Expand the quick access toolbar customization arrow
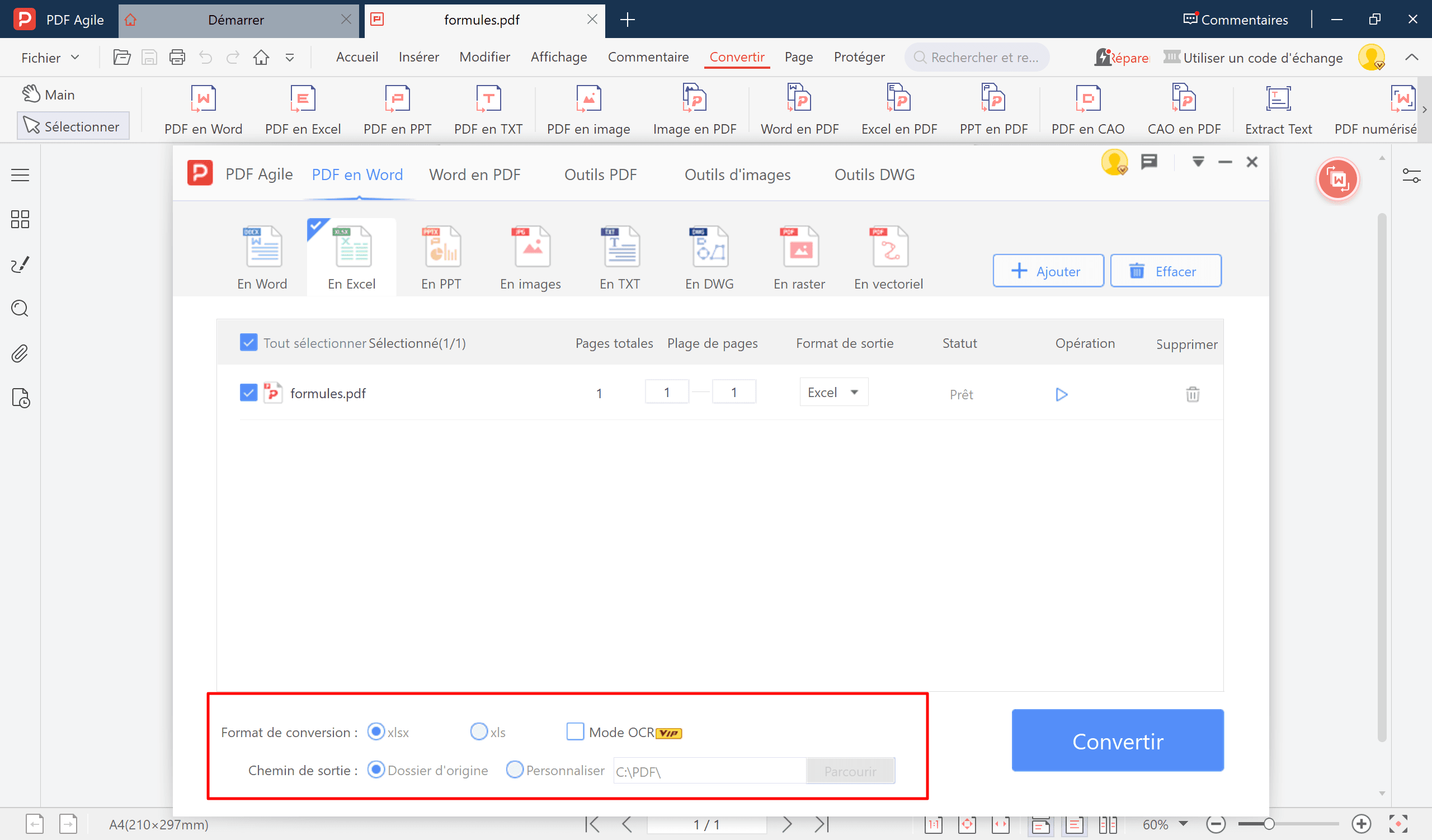This screenshot has height=840, width=1432. pos(290,58)
